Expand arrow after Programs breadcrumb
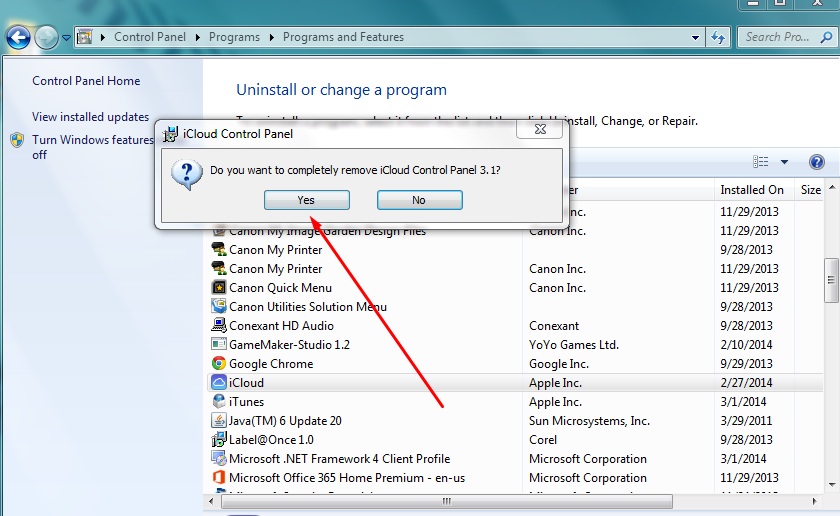This screenshot has height=516, width=840. click(x=272, y=37)
